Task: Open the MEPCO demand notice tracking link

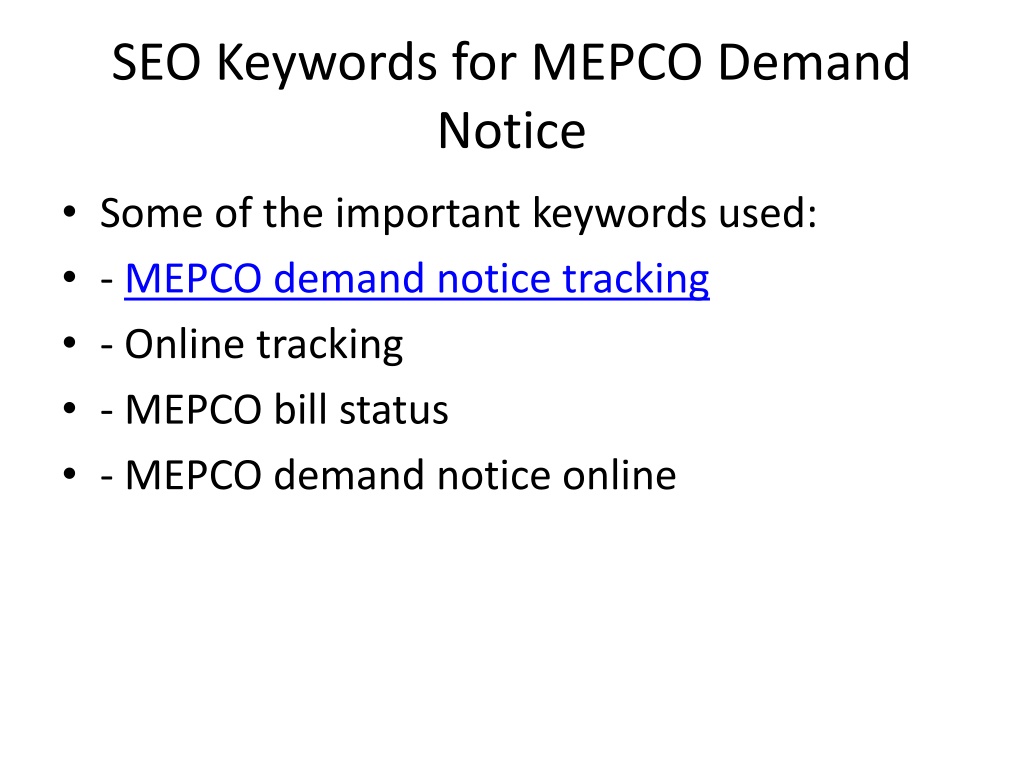Action: click(x=417, y=279)
